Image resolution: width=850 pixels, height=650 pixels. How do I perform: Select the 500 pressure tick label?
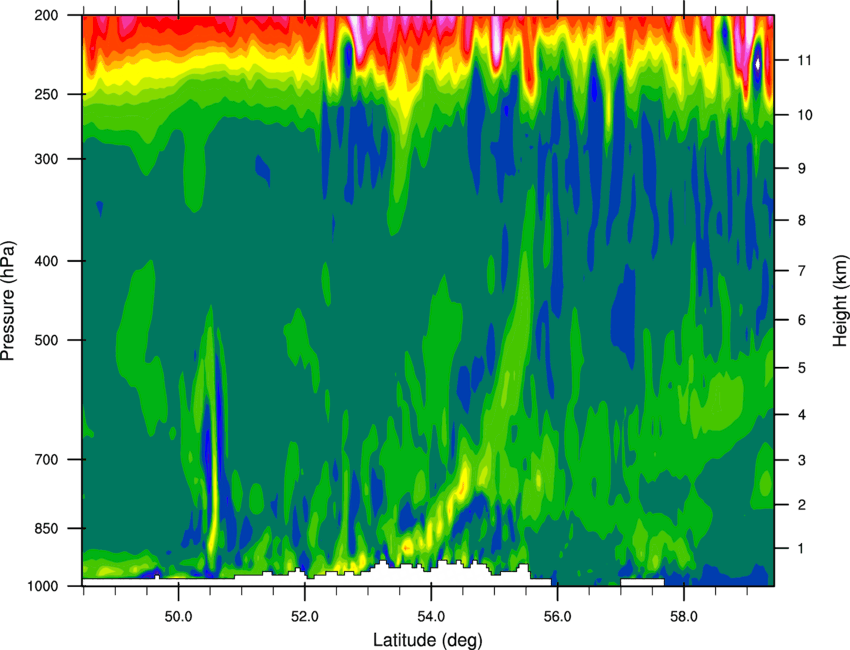point(46,340)
